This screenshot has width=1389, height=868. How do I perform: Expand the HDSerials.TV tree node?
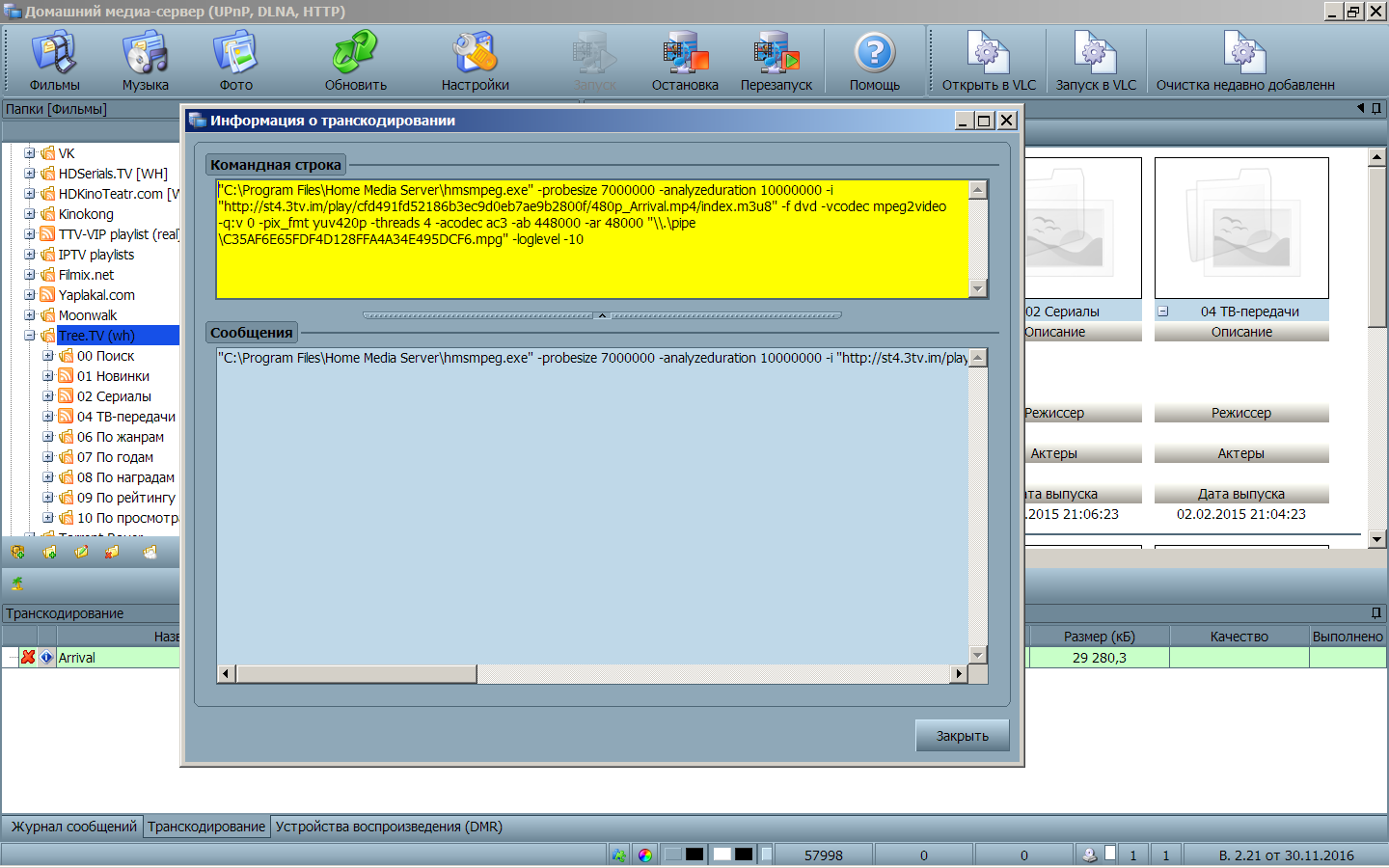point(30,174)
